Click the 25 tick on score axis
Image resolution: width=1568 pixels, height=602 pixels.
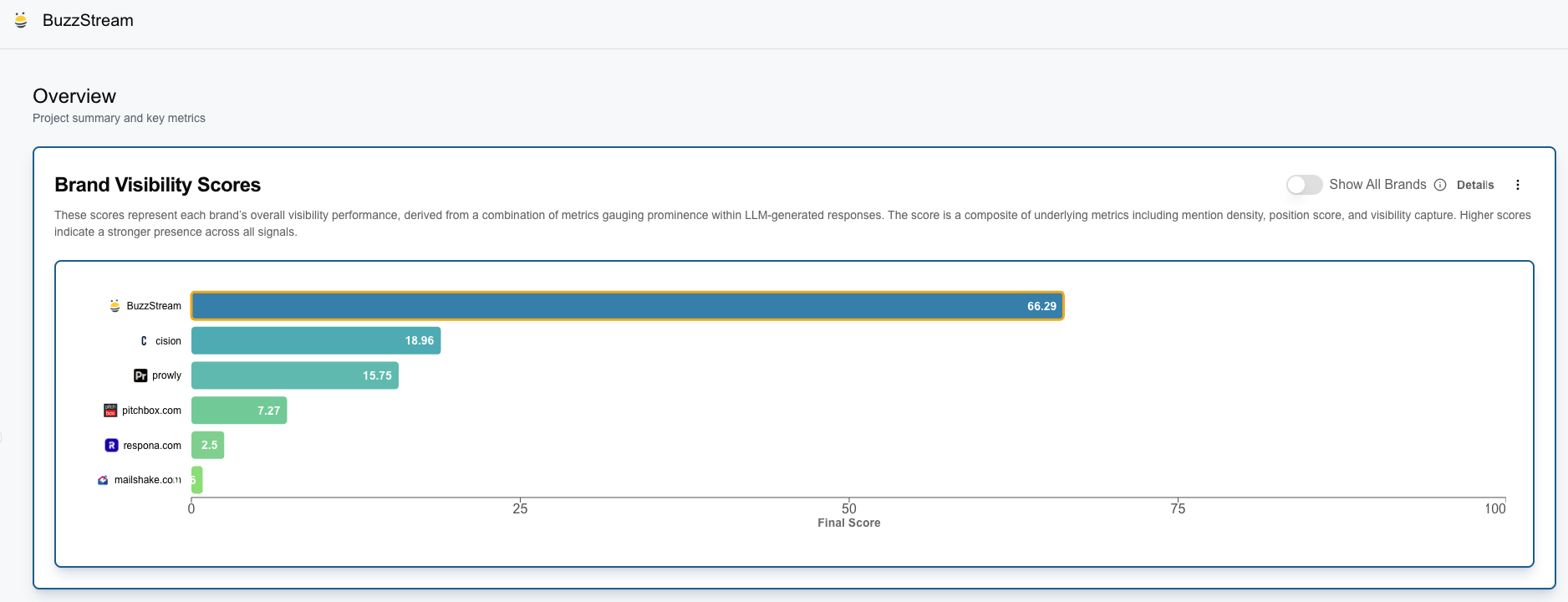pos(520,508)
